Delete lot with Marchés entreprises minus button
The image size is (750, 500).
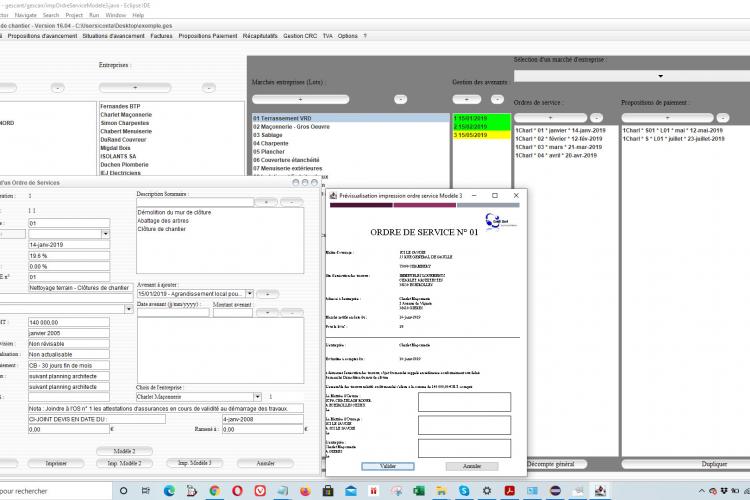coord(400,99)
